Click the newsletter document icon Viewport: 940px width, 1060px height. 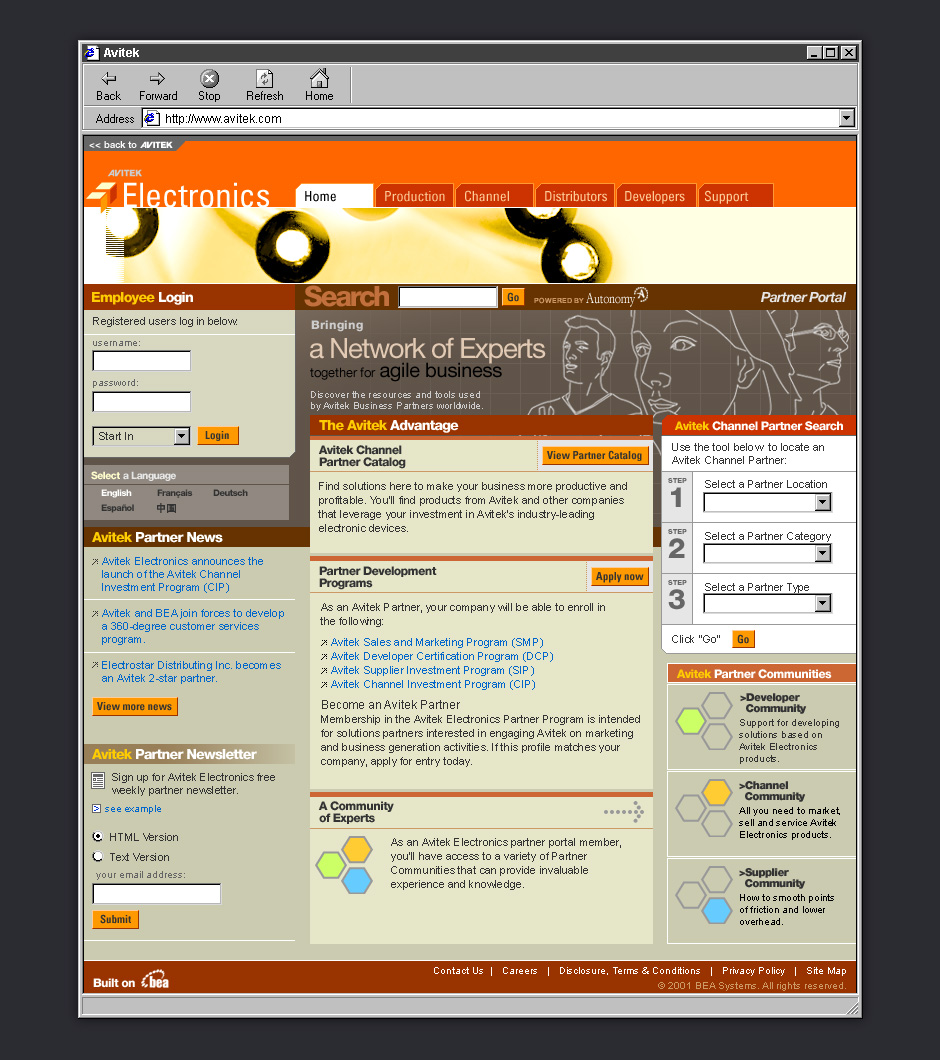click(x=98, y=780)
